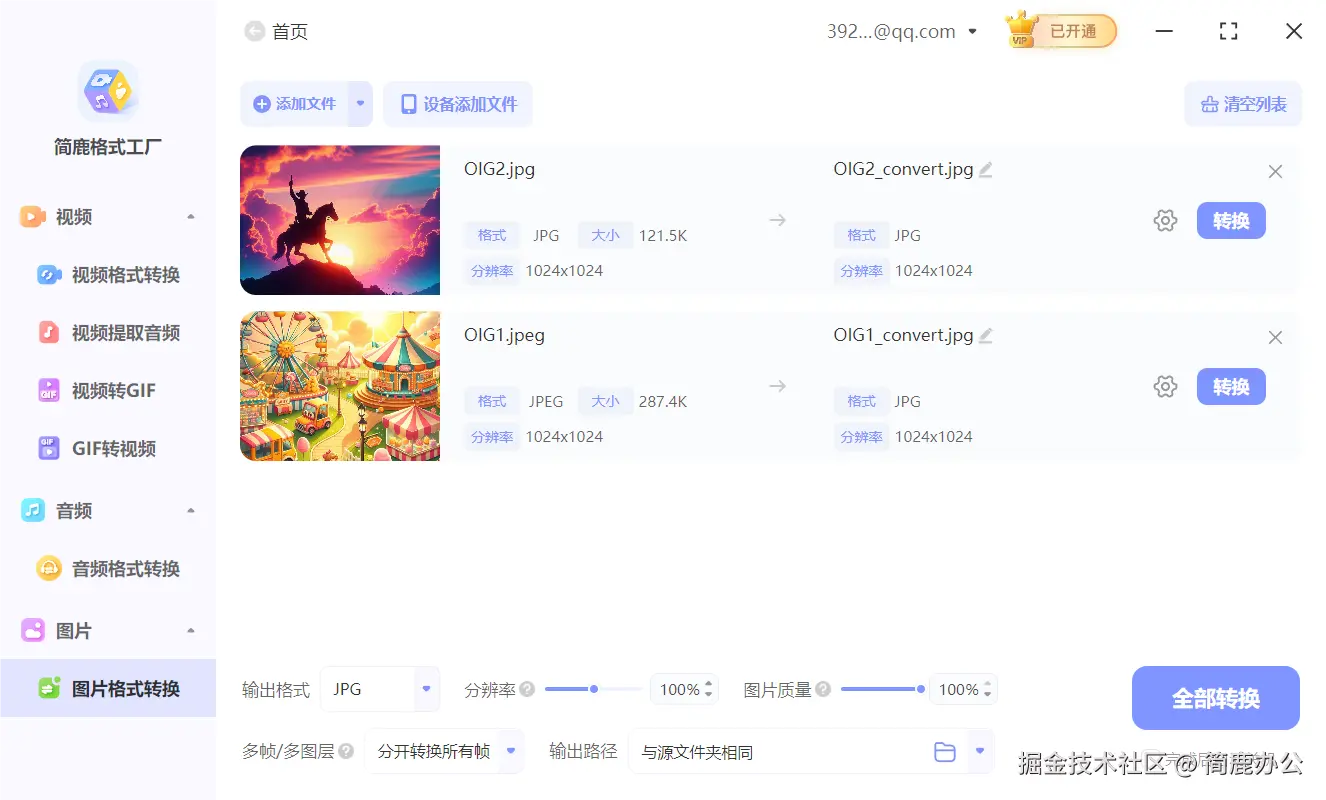The height and width of the screenshot is (800, 1326).
Task: Browse the output folder using the folder icon
Action: [x=945, y=752]
